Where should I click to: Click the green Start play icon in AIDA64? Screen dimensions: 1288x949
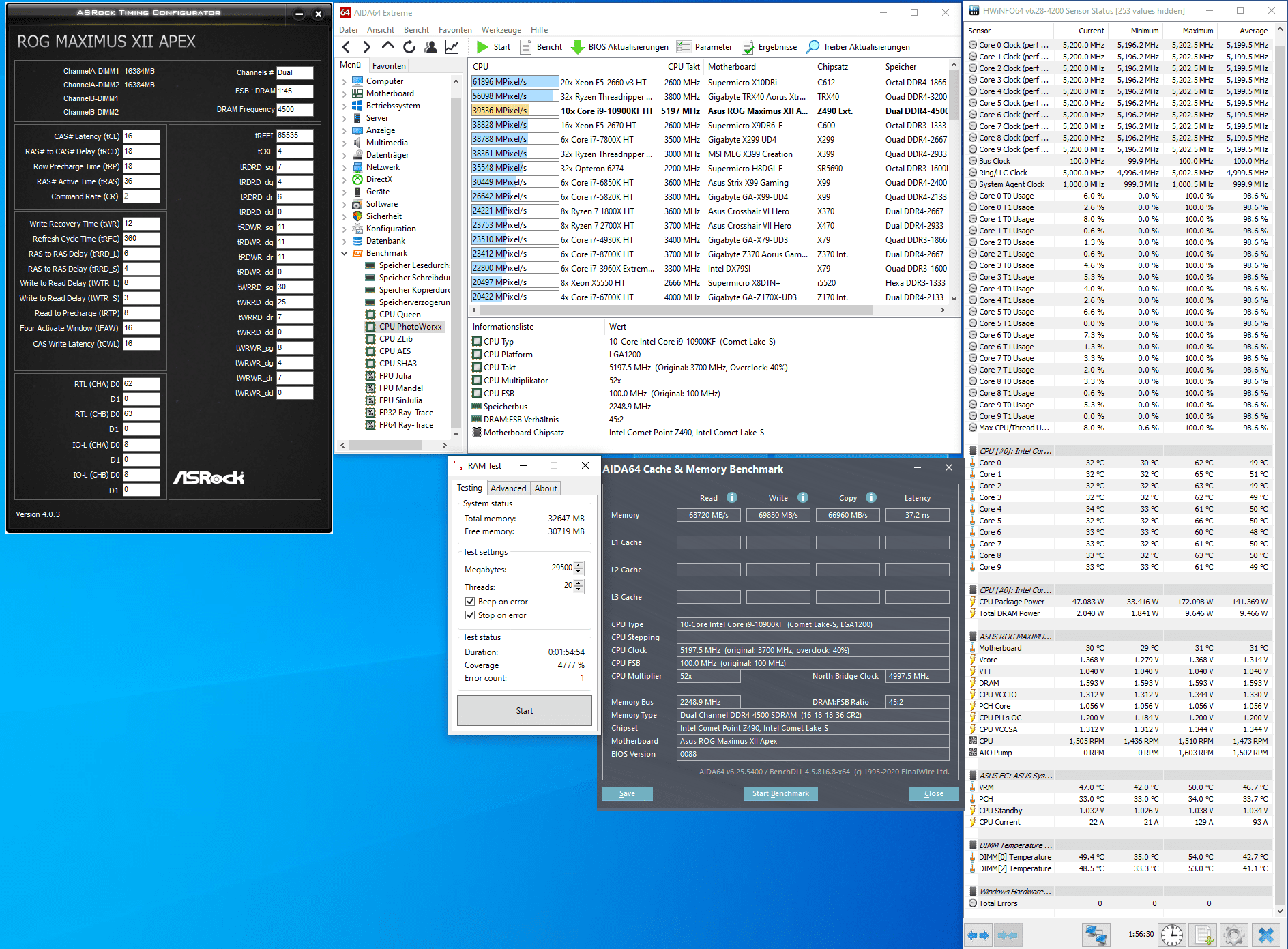pyautogui.click(x=483, y=47)
